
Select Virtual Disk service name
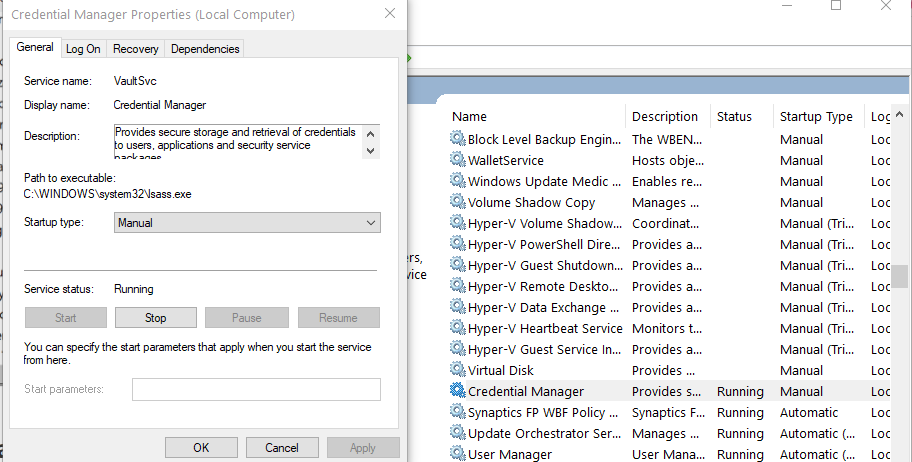(501, 370)
